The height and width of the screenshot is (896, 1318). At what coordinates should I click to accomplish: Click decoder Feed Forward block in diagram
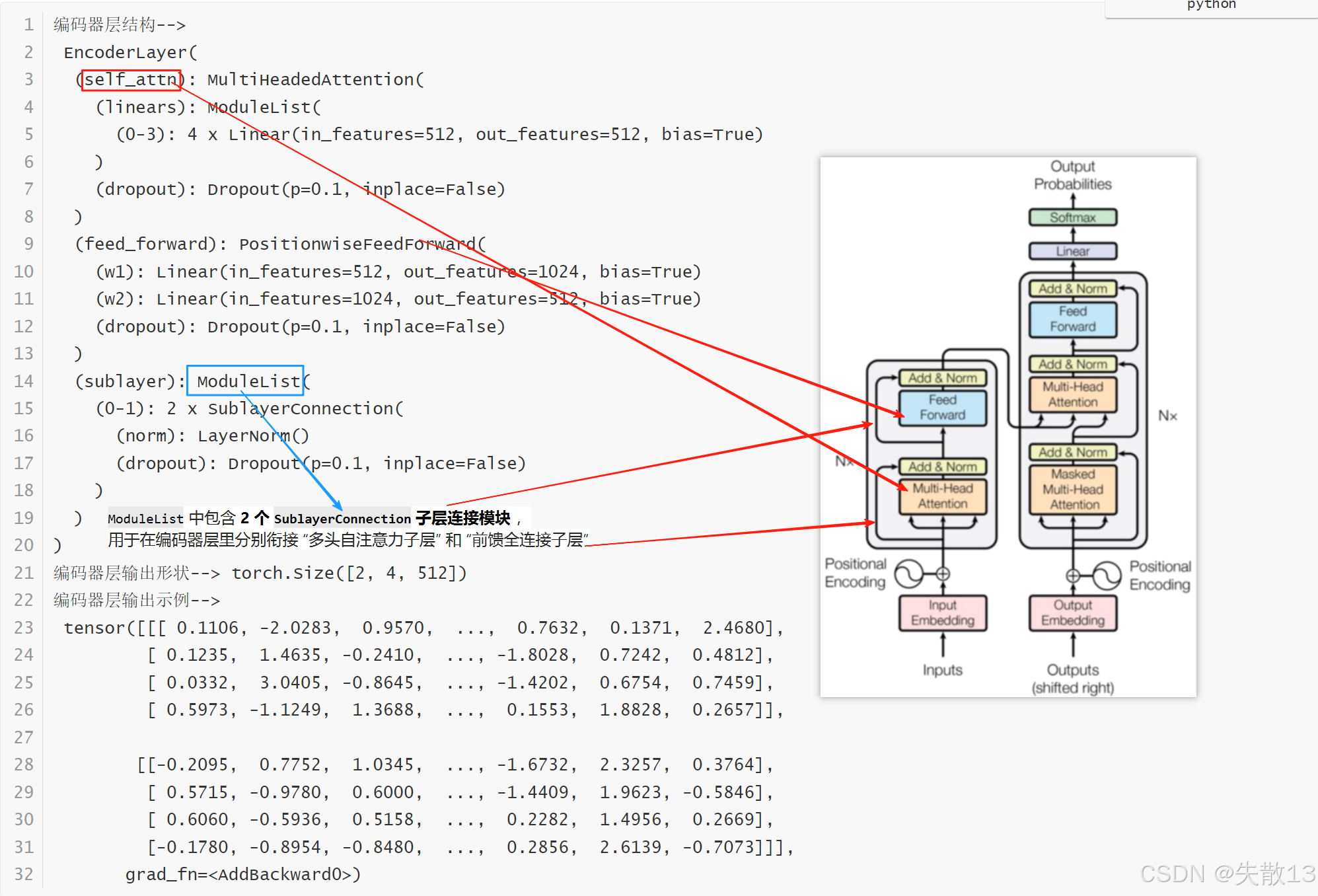(1073, 319)
